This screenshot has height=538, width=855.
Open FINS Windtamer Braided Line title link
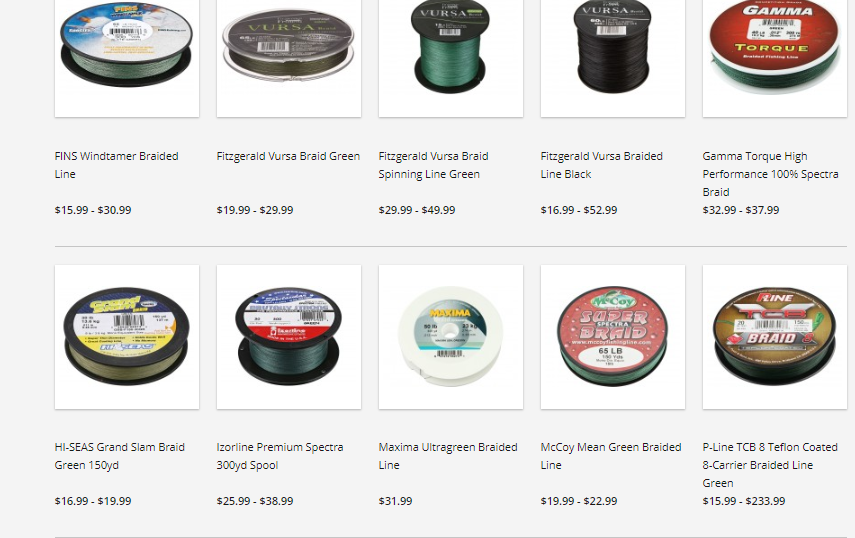click(117, 165)
